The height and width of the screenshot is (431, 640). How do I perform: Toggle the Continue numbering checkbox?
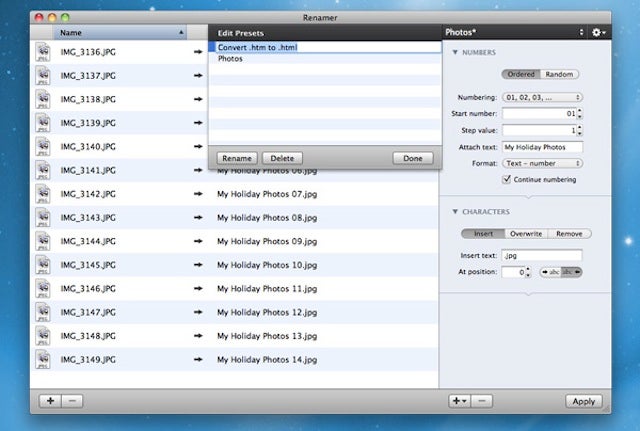tap(507, 179)
